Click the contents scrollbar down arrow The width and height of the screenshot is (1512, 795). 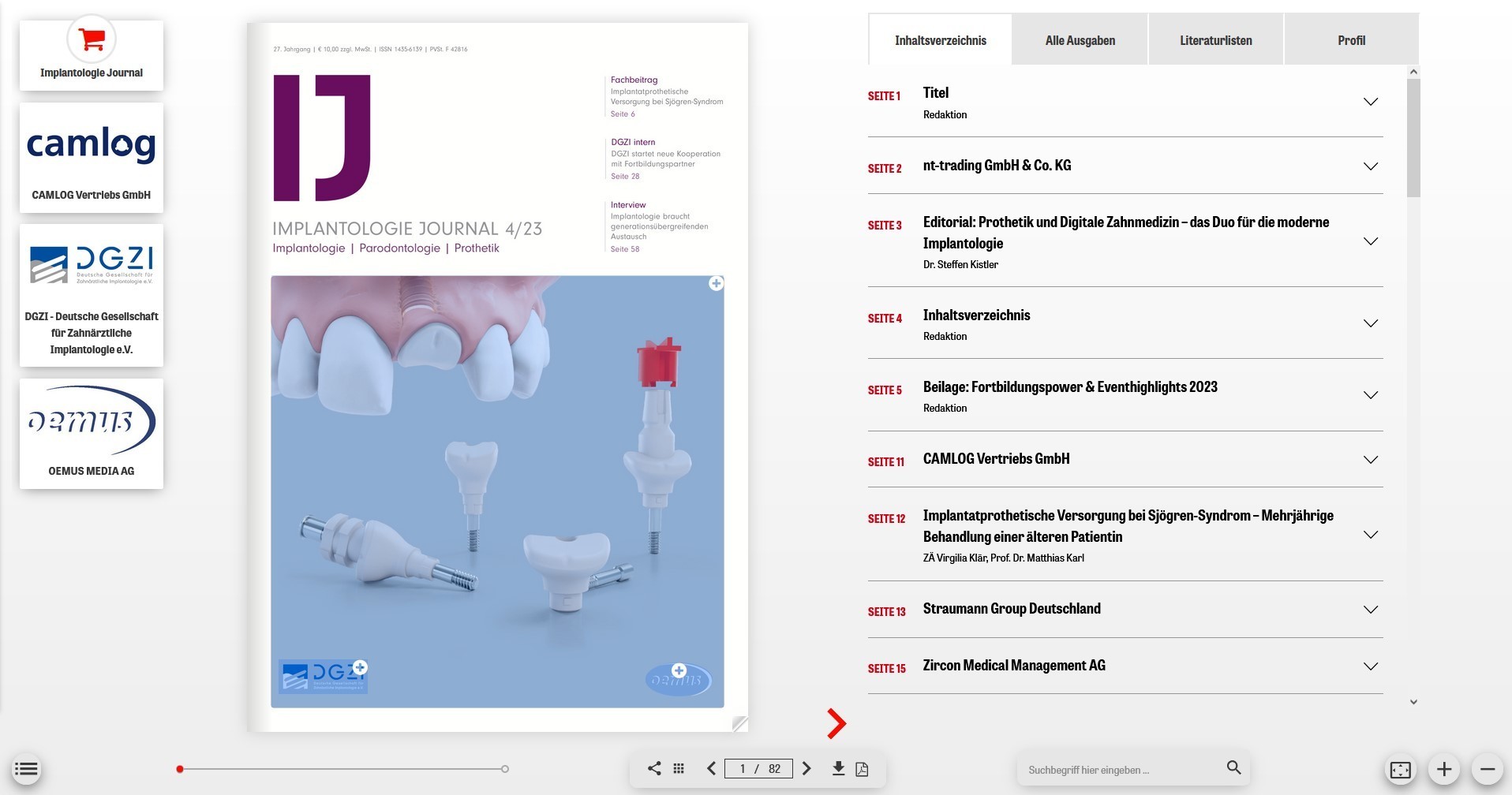click(x=1413, y=702)
